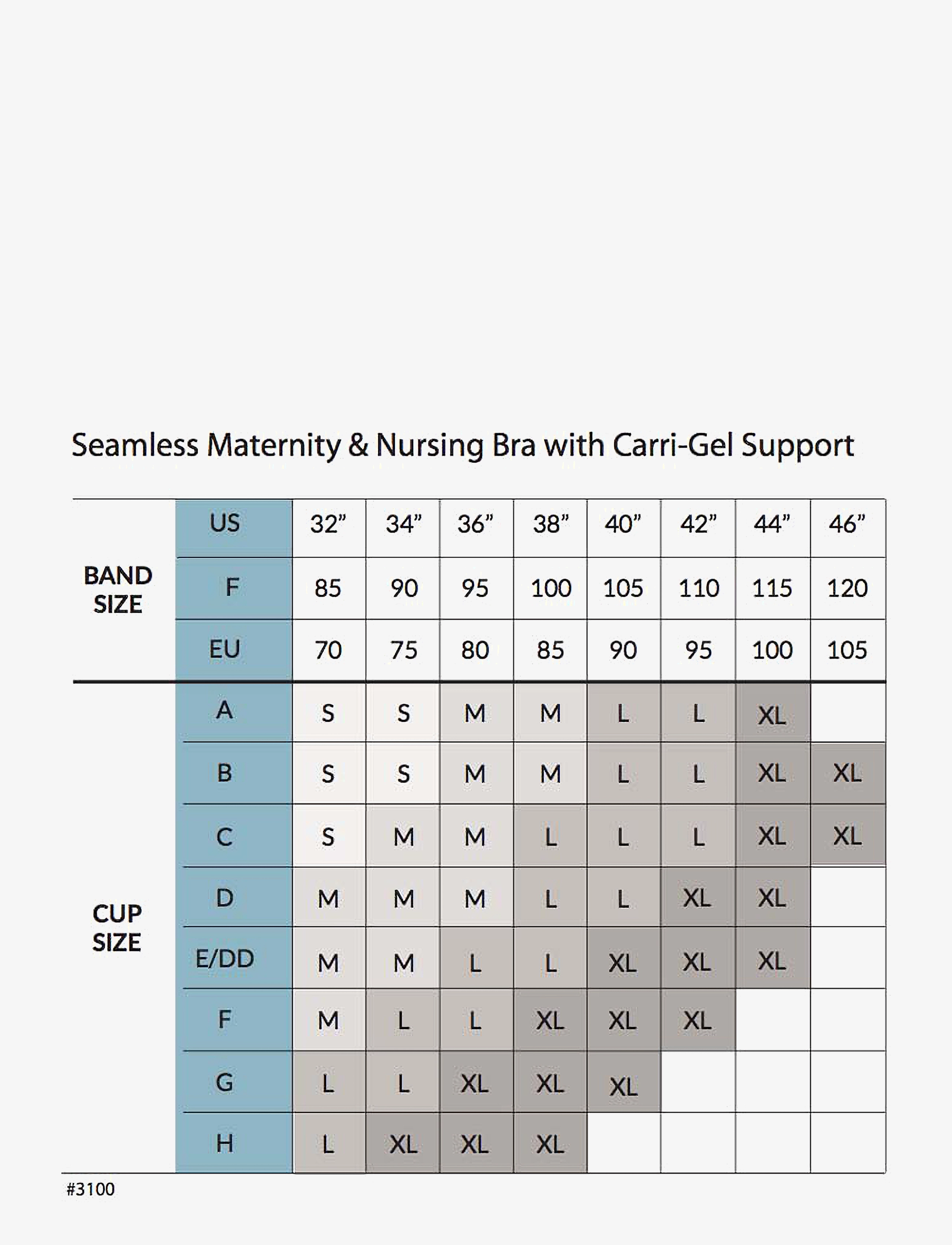Image resolution: width=952 pixels, height=1245 pixels.
Task: Select the L cell for C cup 38"
Action: [x=550, y=836]
